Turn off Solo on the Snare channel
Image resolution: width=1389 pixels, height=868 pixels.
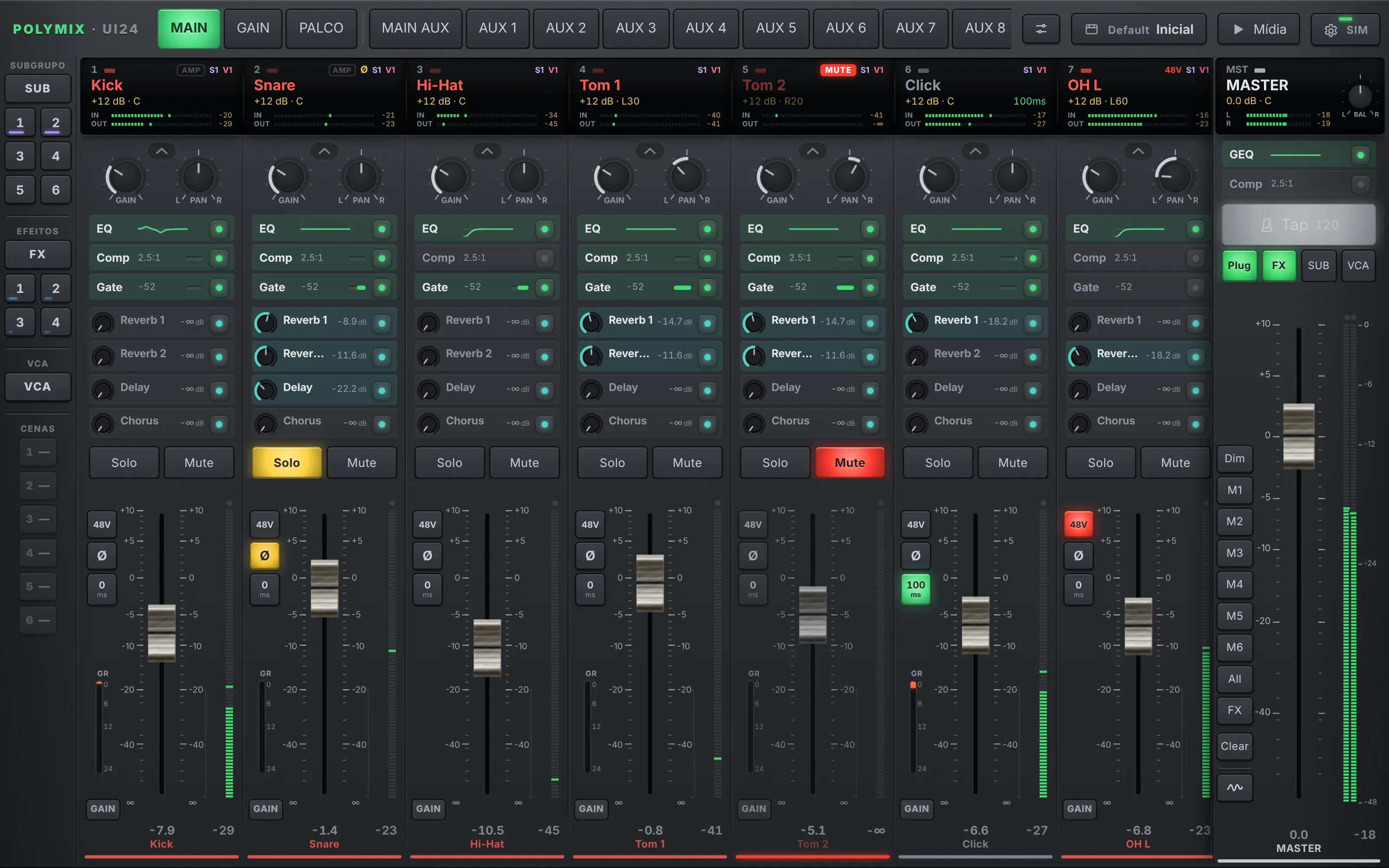[x=287, y=463]
